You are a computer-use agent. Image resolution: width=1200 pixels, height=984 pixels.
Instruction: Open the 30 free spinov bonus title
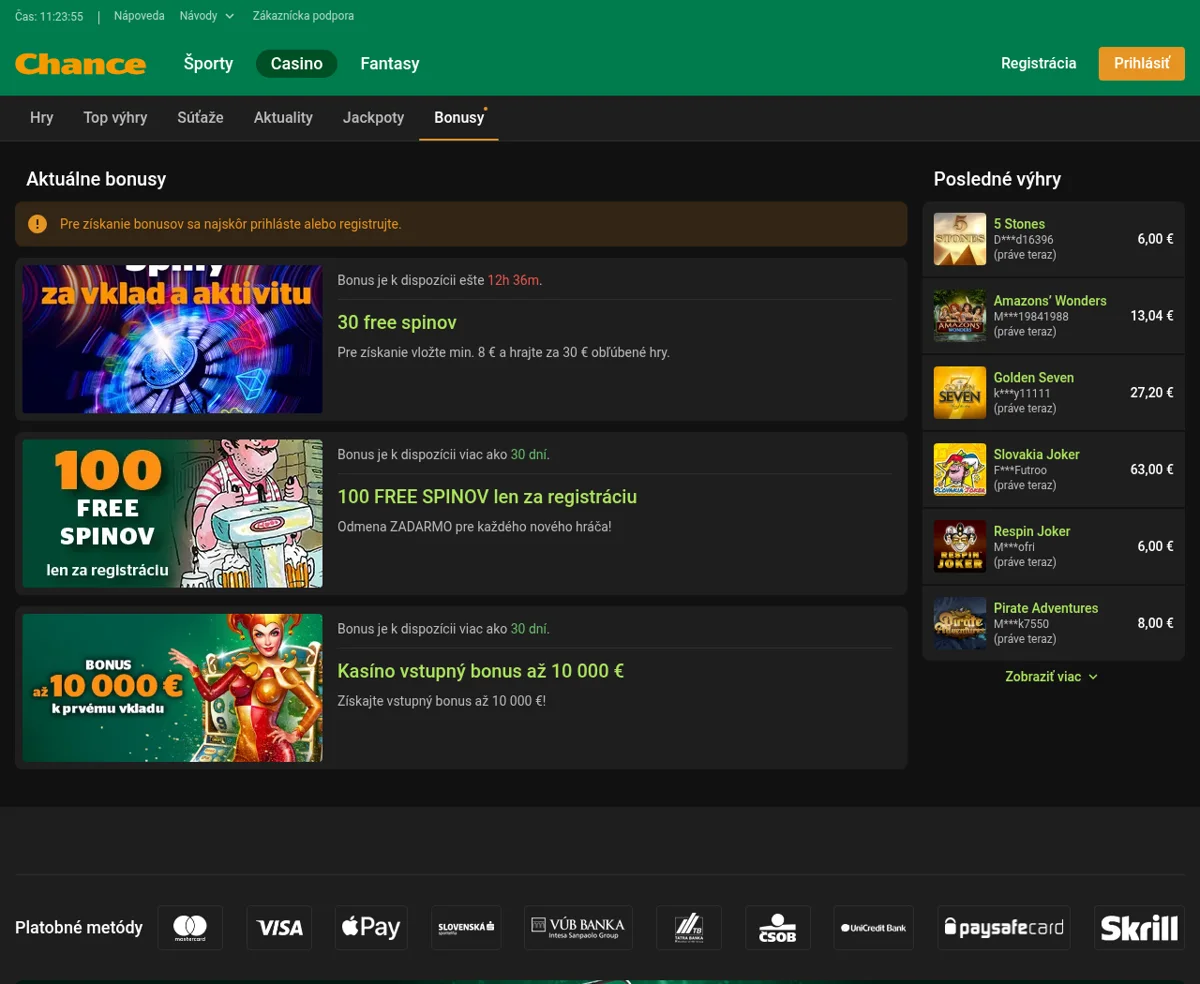pos(397,323)
